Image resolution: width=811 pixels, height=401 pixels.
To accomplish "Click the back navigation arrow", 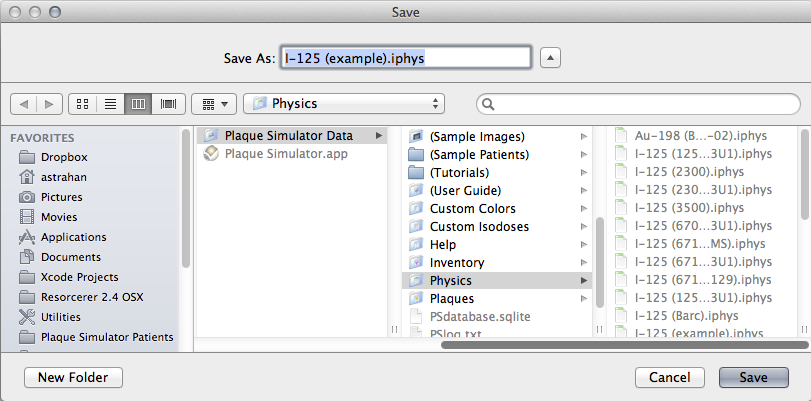I will [25, 103].
